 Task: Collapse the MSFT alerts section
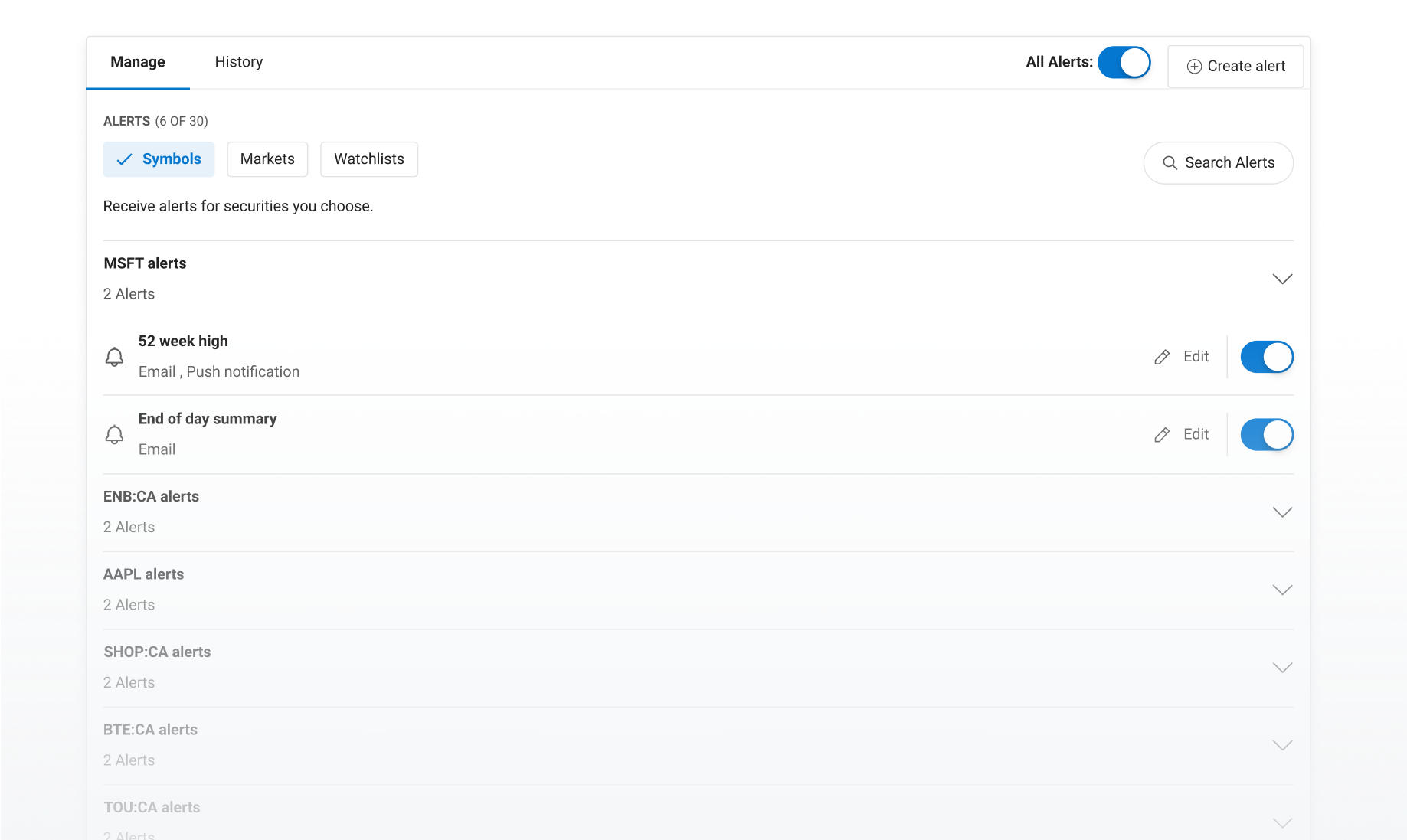coord(1282,279)
